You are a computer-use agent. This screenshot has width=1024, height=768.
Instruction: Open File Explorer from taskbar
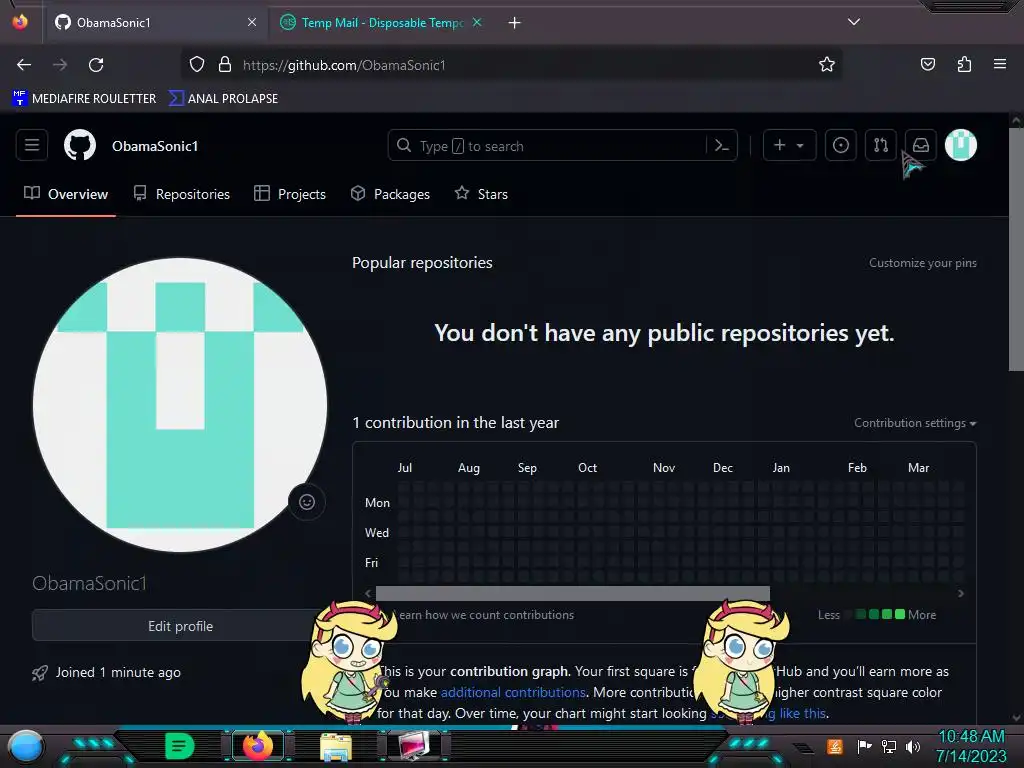[336, 746]
